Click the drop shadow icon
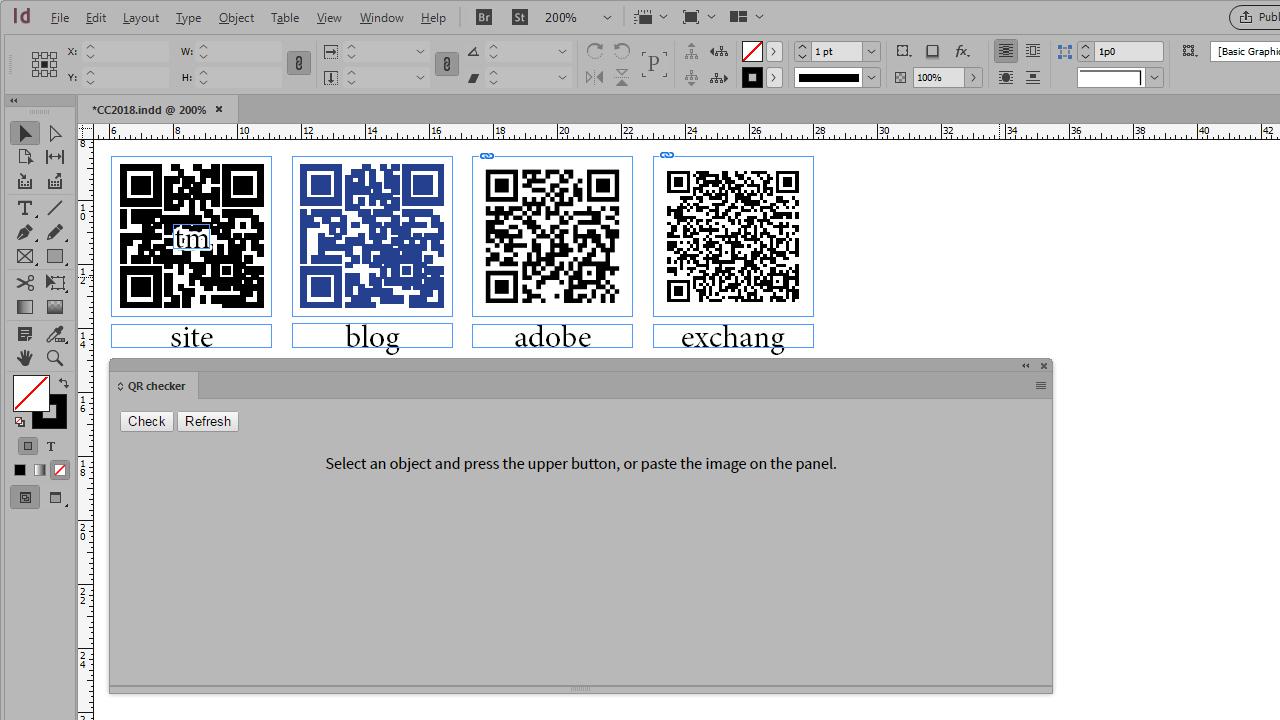Screen dimensions: 1280x720 pyautogui.click(x=932, y=51)
